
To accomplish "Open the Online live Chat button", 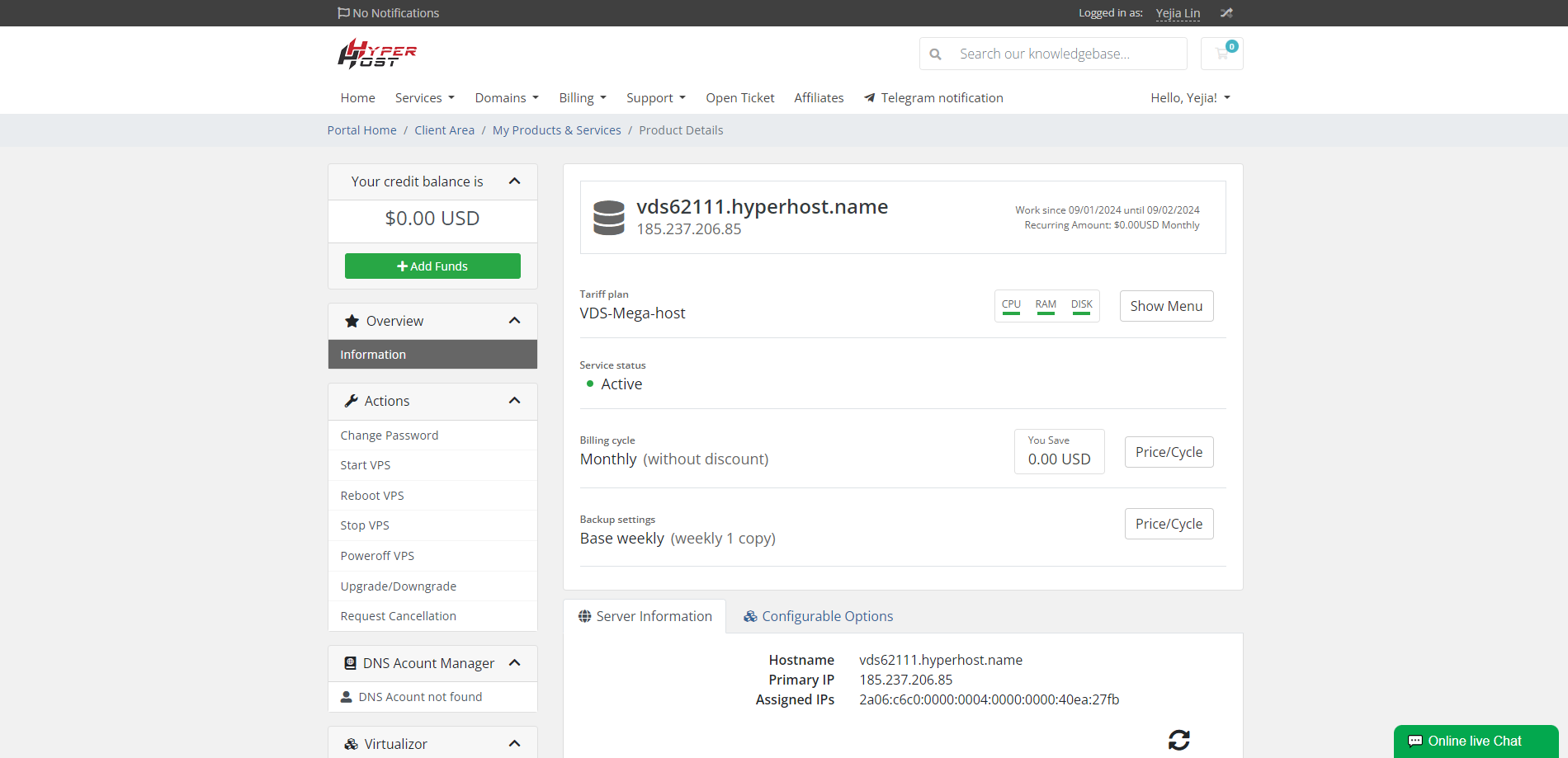I will (1476, 742).
